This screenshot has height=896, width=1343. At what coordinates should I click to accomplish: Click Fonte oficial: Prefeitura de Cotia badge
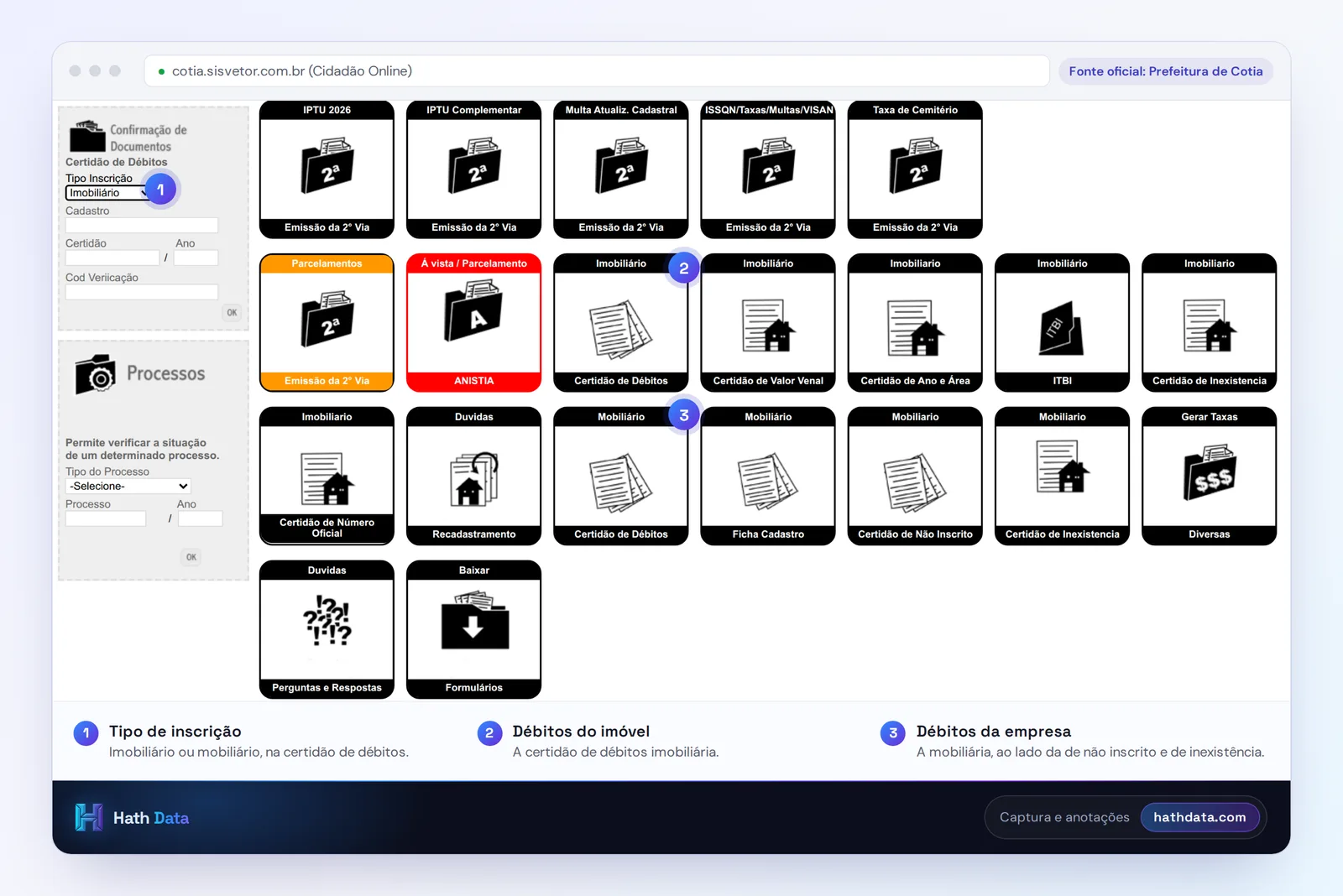1166,71
